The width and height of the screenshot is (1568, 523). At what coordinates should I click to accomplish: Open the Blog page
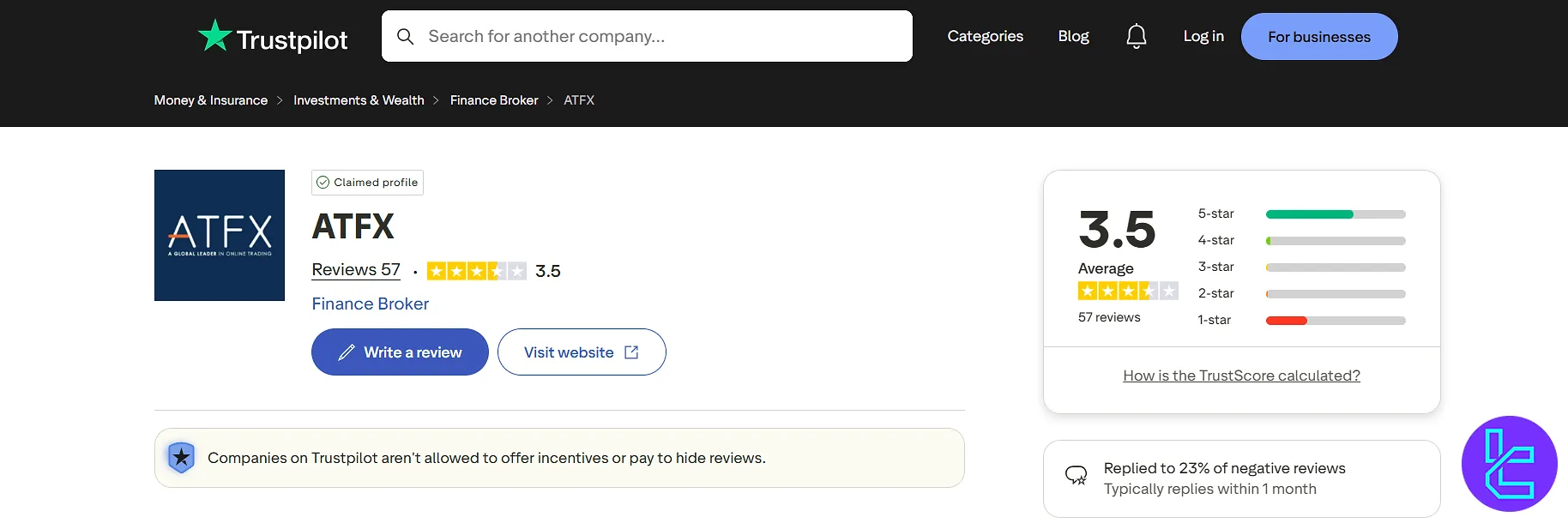1074,36
